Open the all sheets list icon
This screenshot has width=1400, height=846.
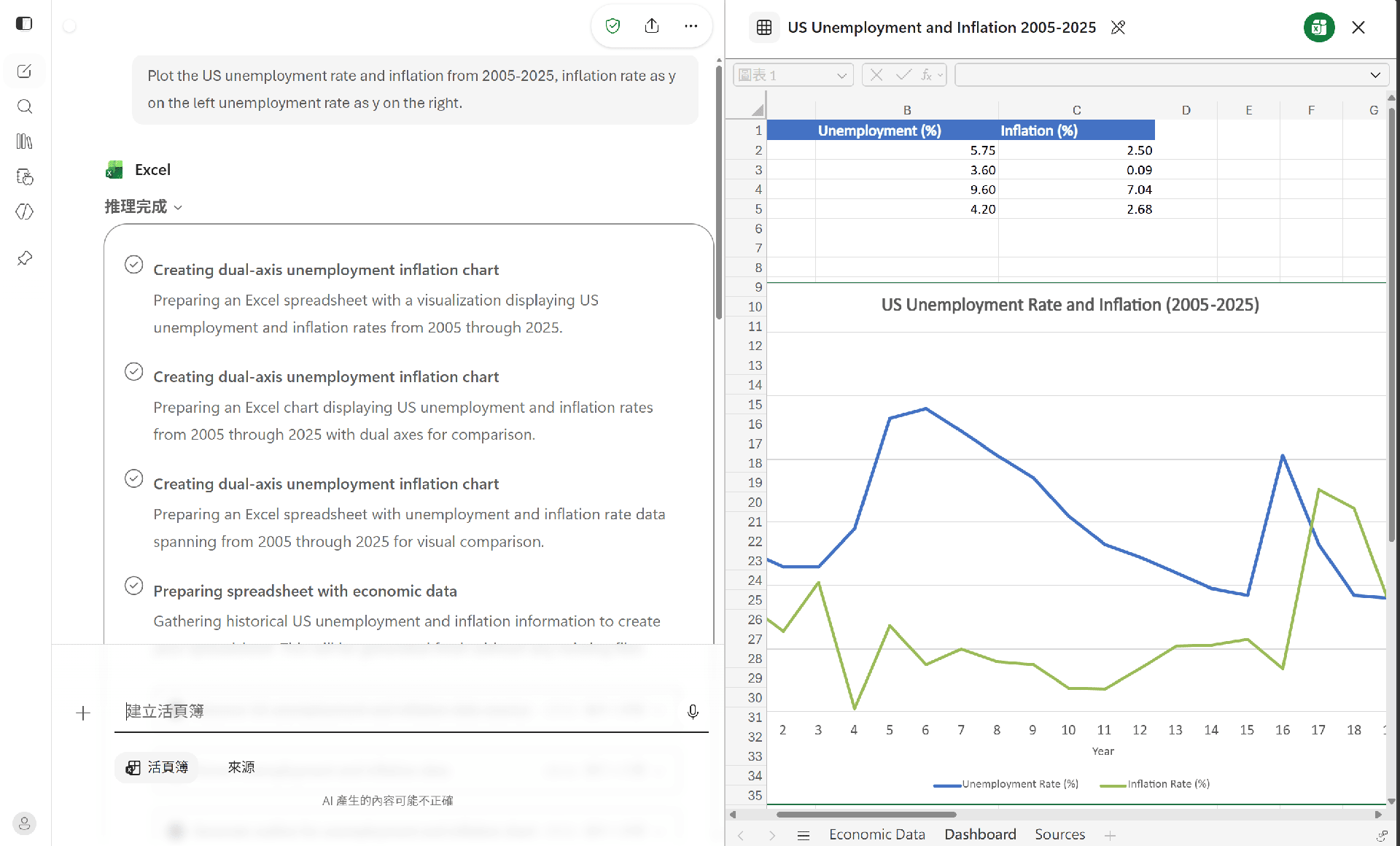[804, 835]
